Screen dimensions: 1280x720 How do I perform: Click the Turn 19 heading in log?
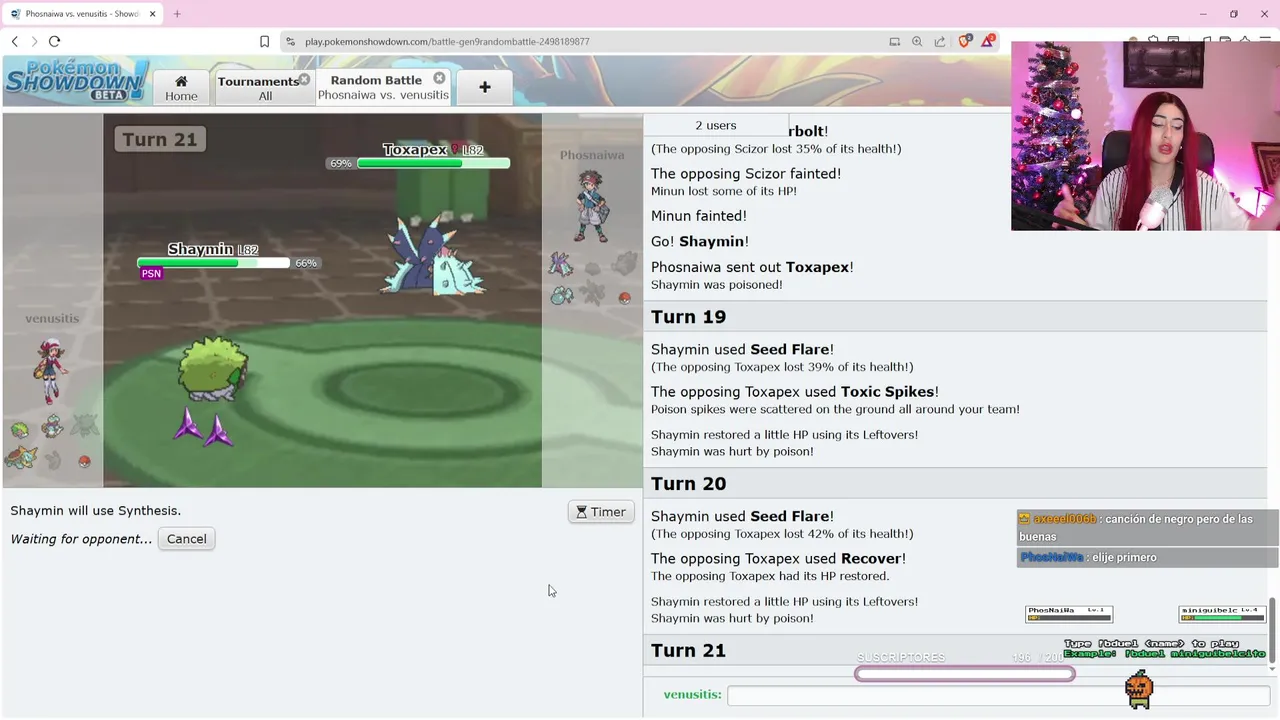pos(688,317)
